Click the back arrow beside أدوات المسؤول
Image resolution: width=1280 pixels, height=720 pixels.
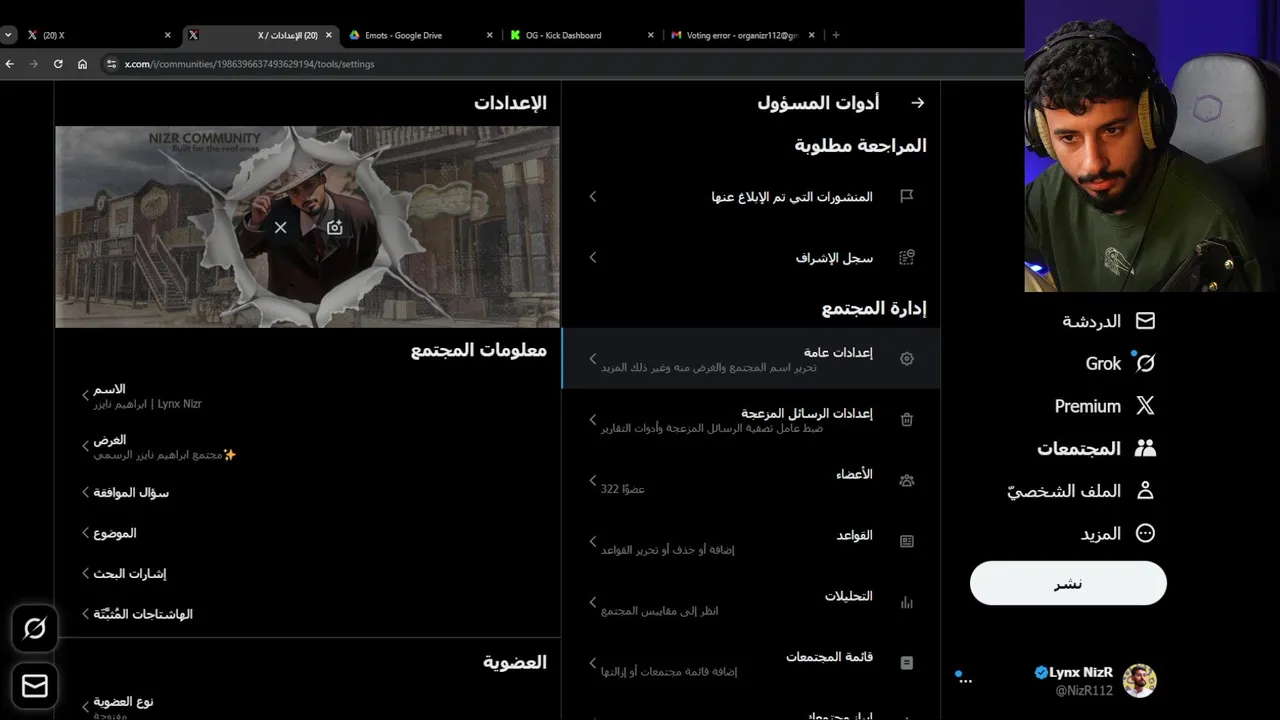coord(918,103)
